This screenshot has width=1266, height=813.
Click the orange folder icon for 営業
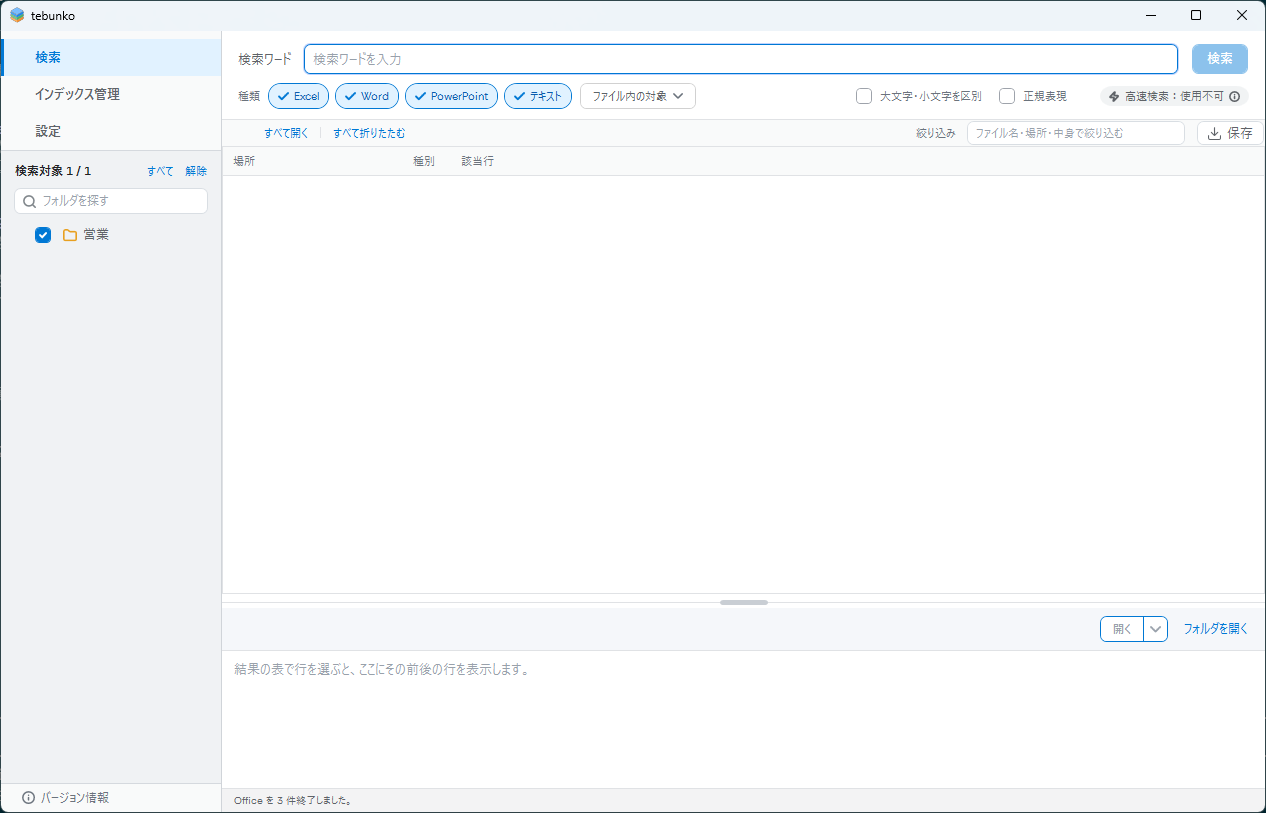tap(70, 235)
